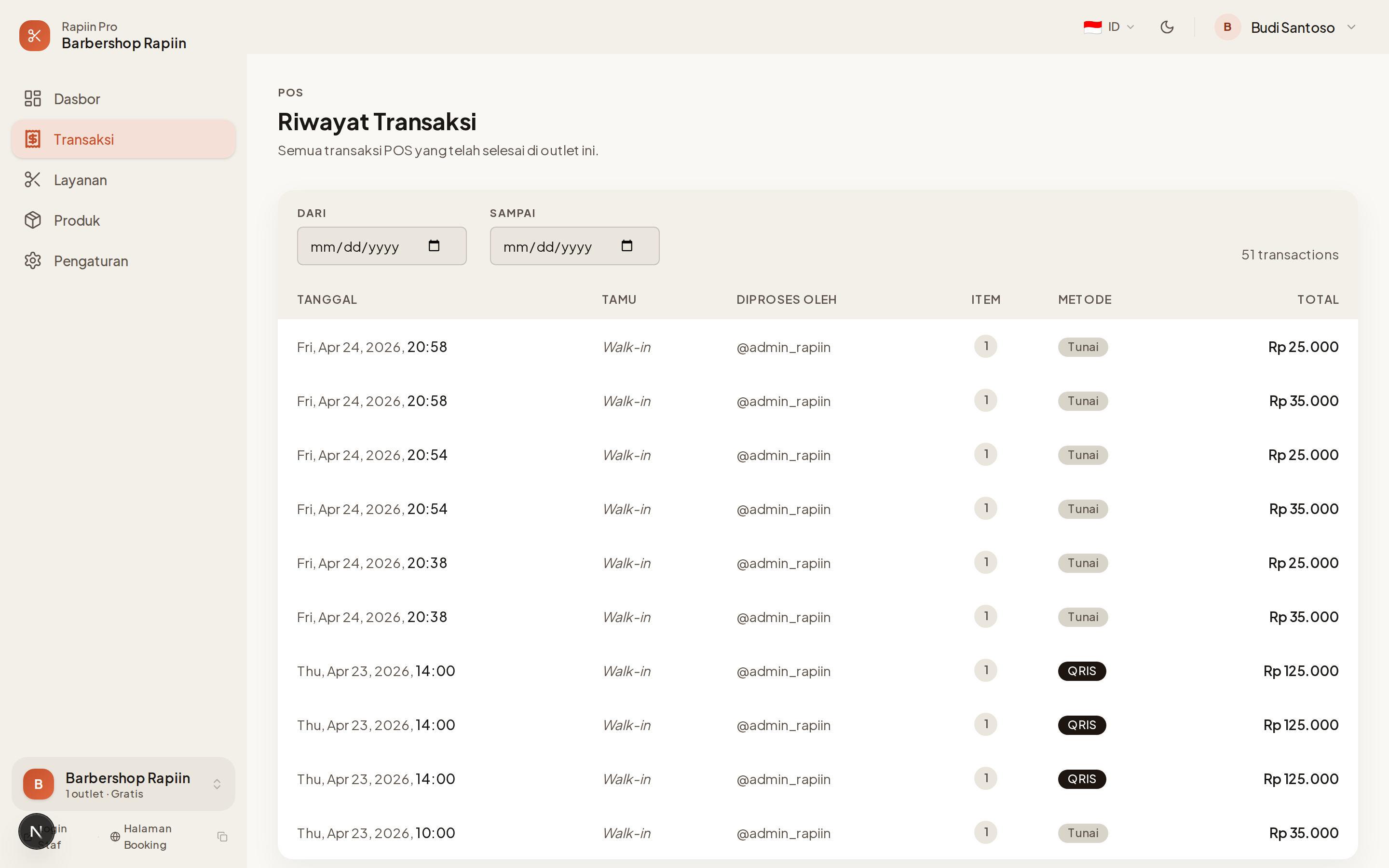
Task: Open calendar picker in the Sampai field
Action: [x=627, y=246]
